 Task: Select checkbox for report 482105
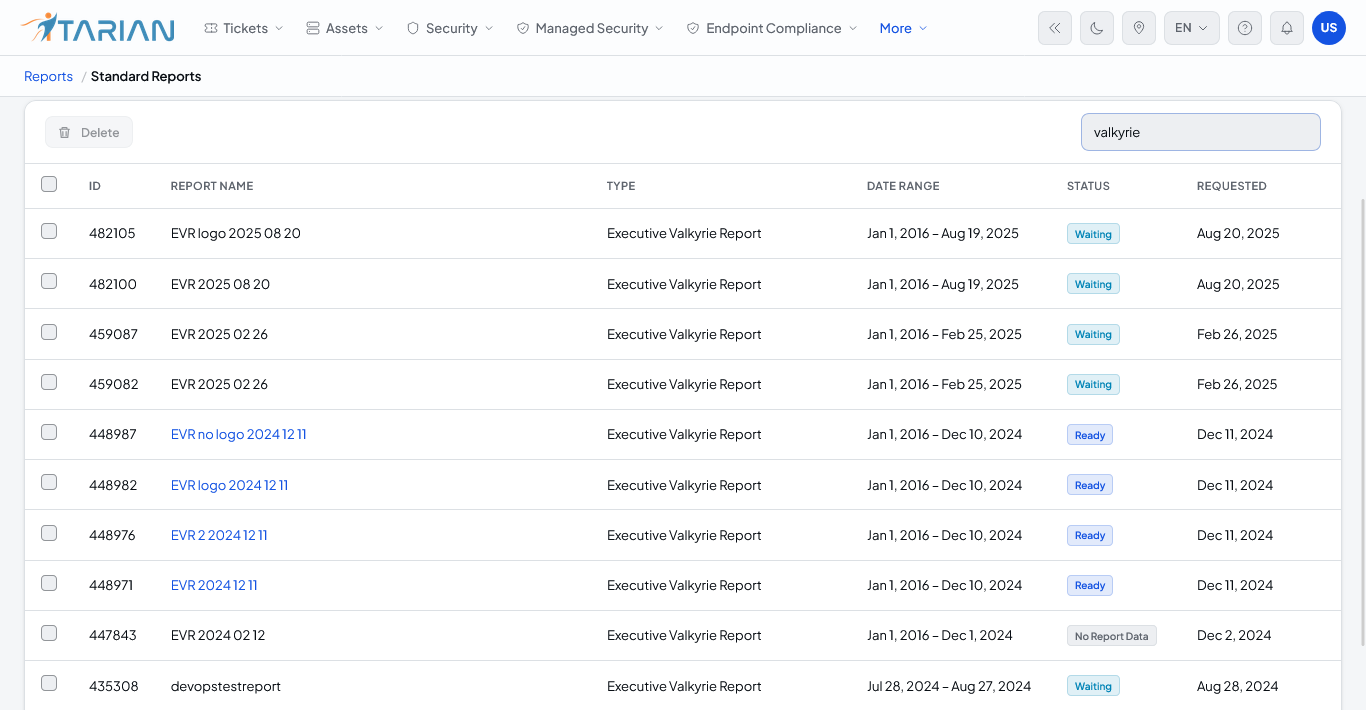coord(49,231)
